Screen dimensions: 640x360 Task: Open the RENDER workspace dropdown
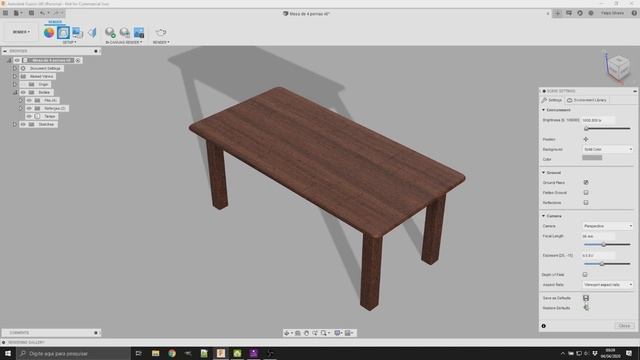(21, 32)
